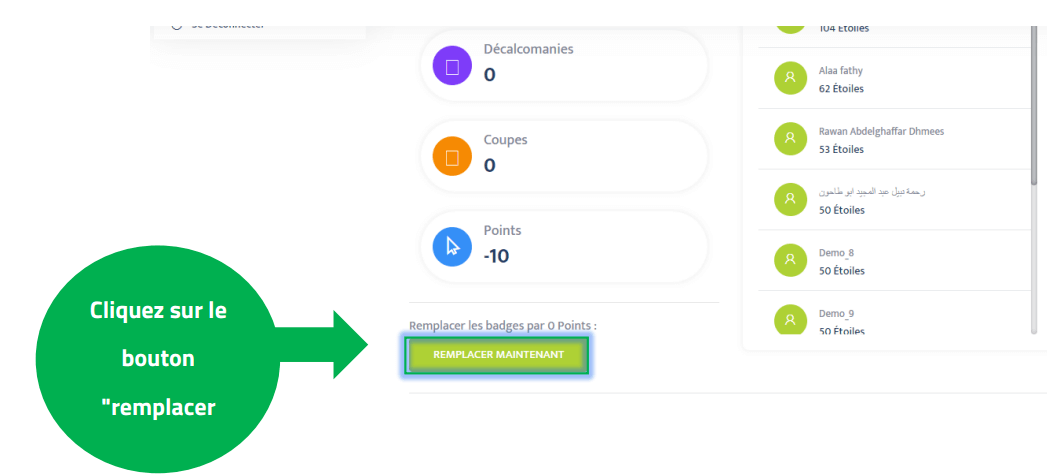Click avatar of the 104 Étoiles user
The height and width of the screenshot is (476, 1047).
(790, 22)
